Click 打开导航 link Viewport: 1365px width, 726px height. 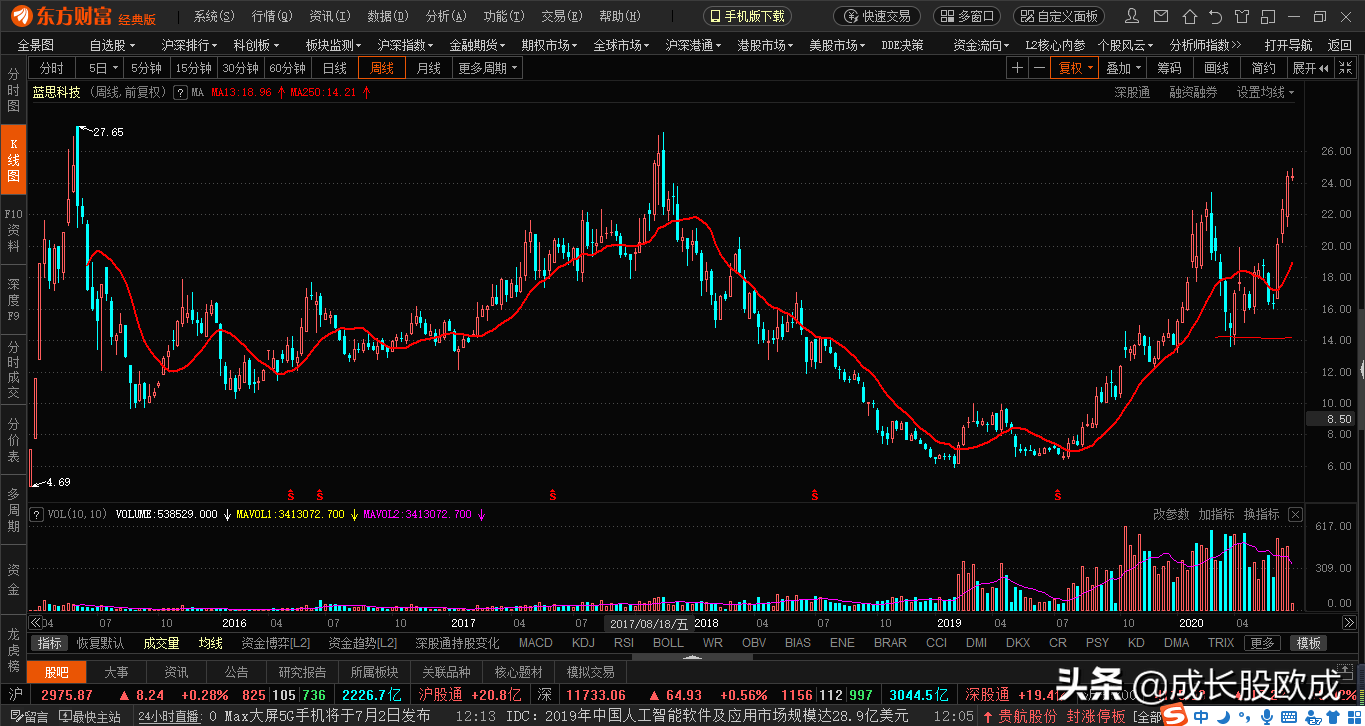tap(1288, 45)
